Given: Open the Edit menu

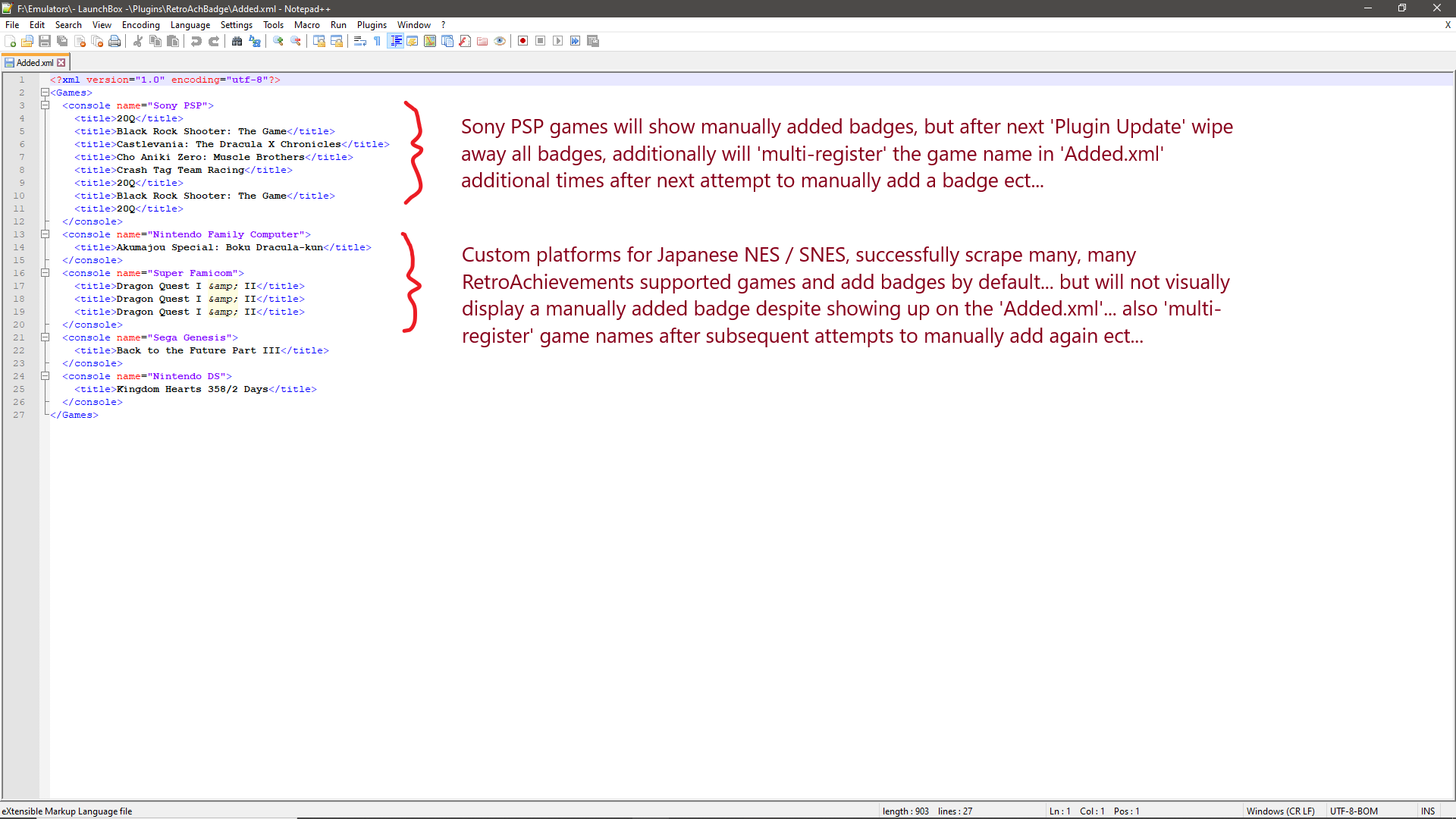Looking at the screenshot, I should coord(37,25).
